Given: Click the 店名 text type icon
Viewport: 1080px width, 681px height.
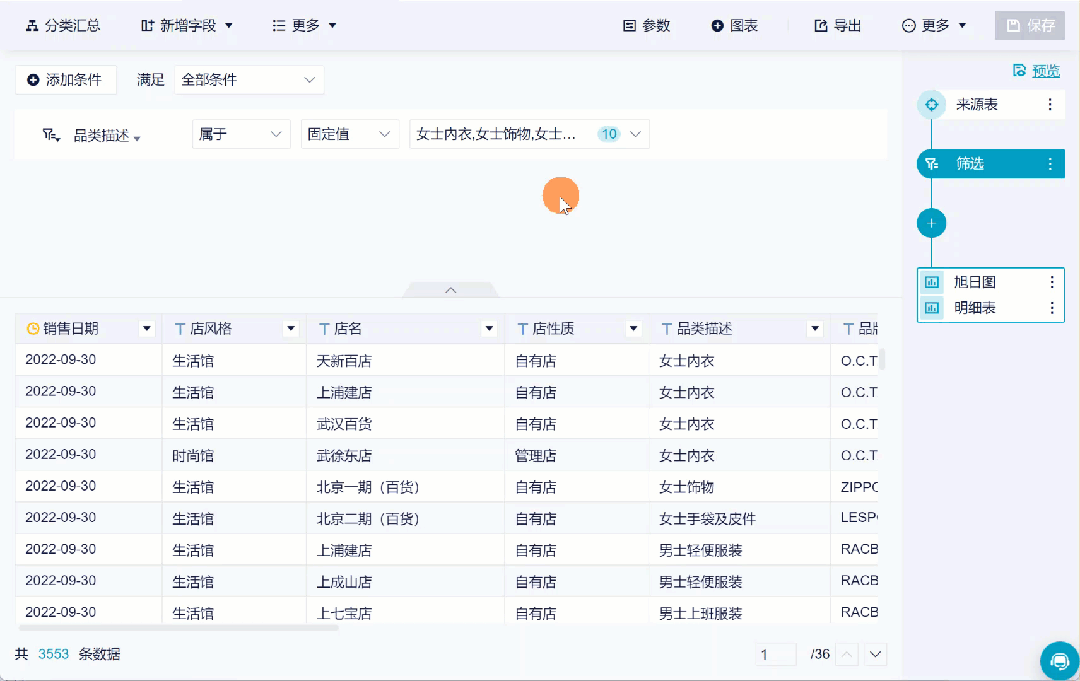Looking at the screenshot, I should (x=324, y=329).
